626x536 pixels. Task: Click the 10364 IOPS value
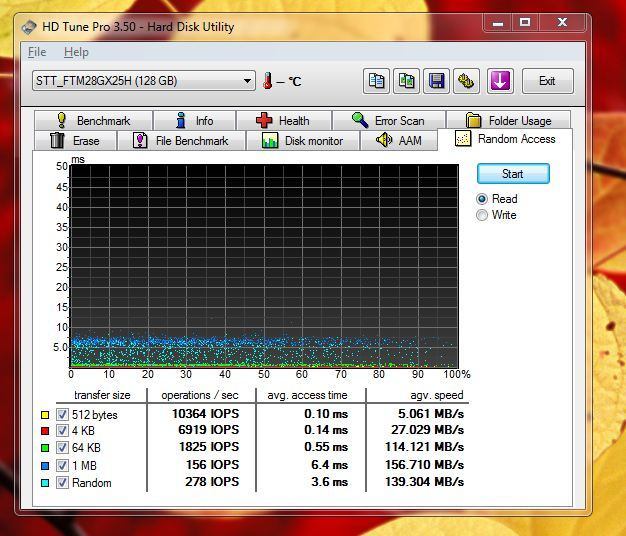pyautogui.click(x=206, y=414)
